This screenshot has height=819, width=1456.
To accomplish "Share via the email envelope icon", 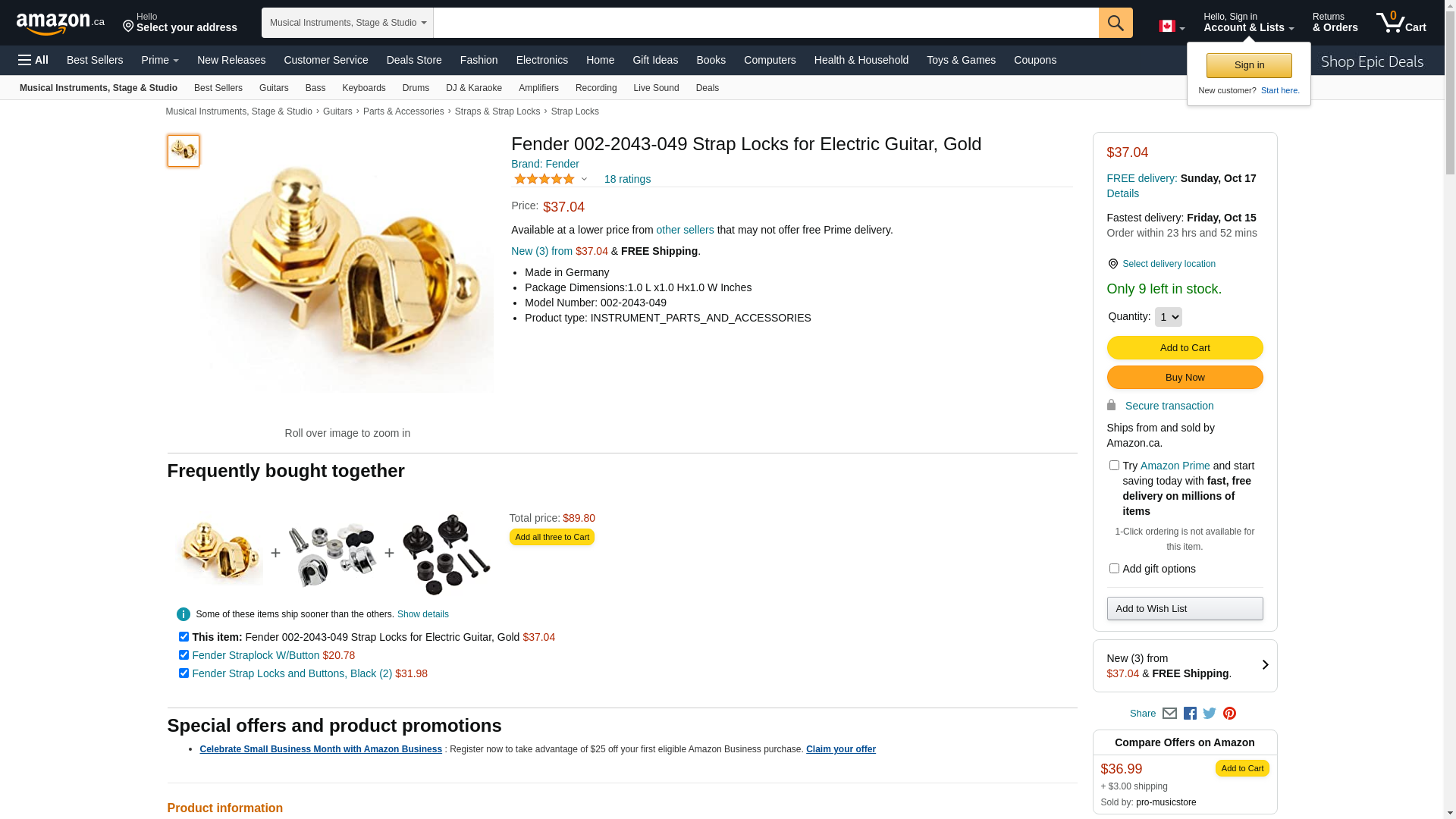I will [x=1169, y=714].
